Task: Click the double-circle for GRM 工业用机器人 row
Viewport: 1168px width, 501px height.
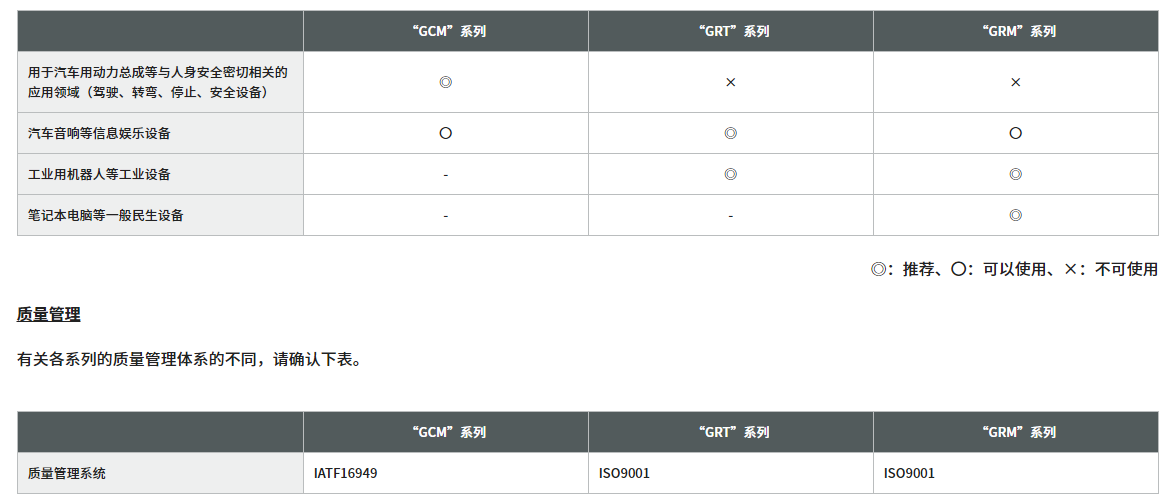Action: 1015,174
